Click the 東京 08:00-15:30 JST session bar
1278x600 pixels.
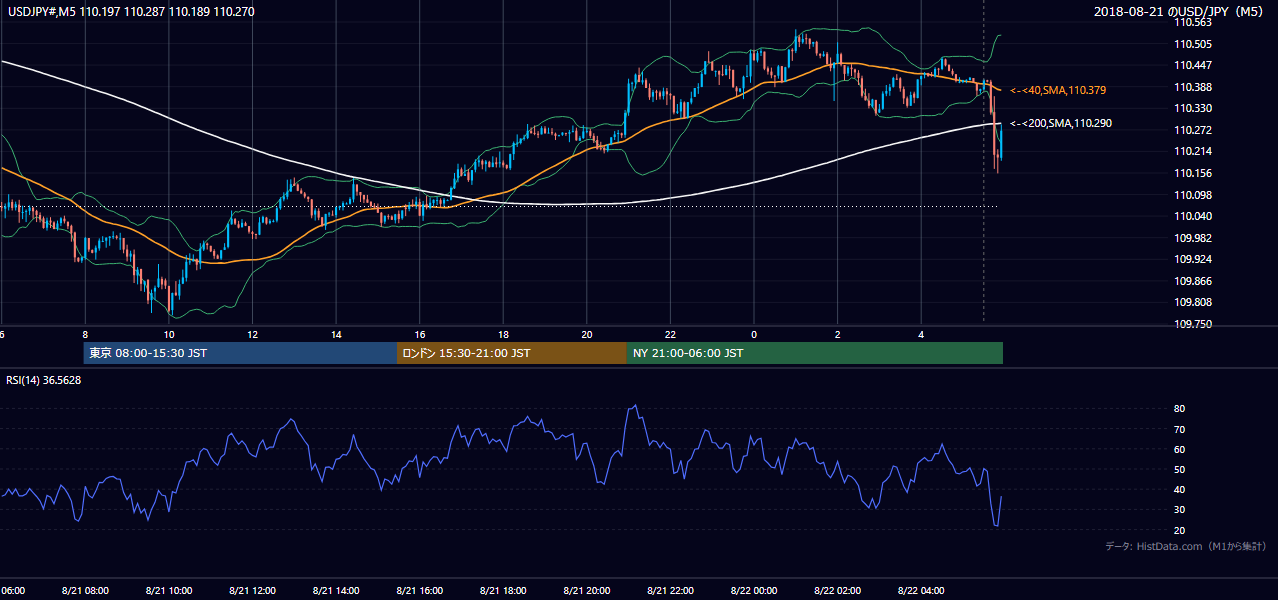[240, 353]
